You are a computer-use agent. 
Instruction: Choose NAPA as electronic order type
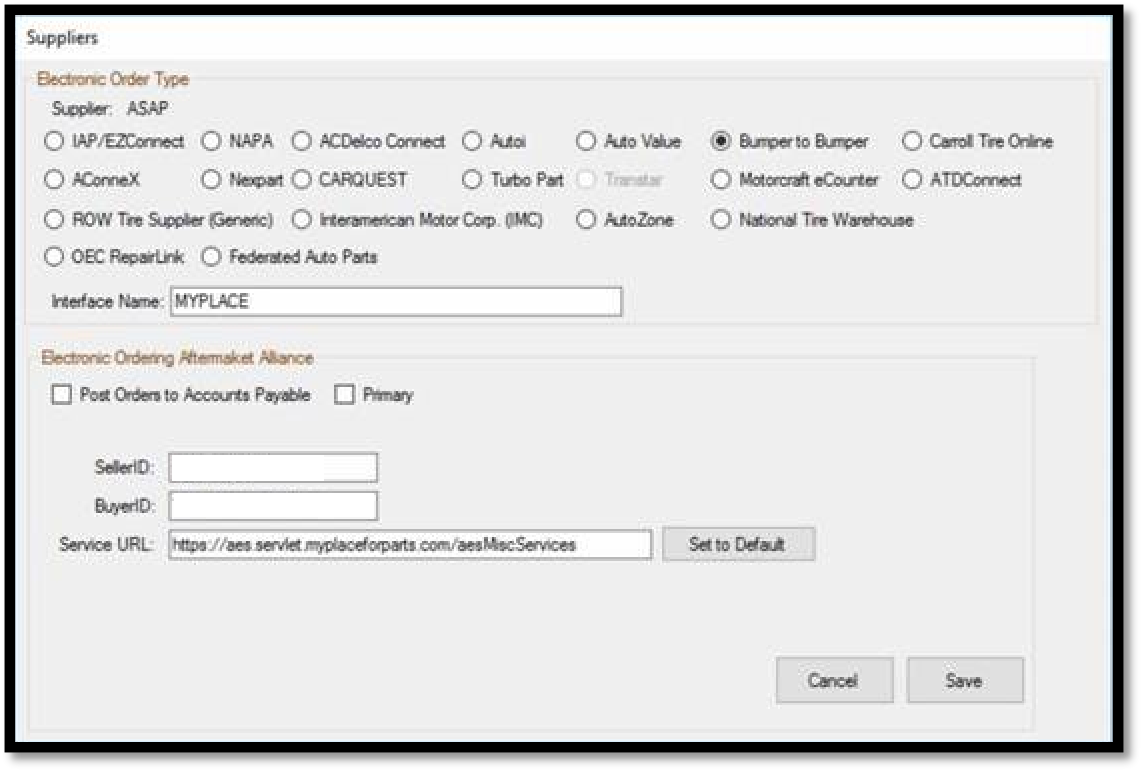point(211,142)
